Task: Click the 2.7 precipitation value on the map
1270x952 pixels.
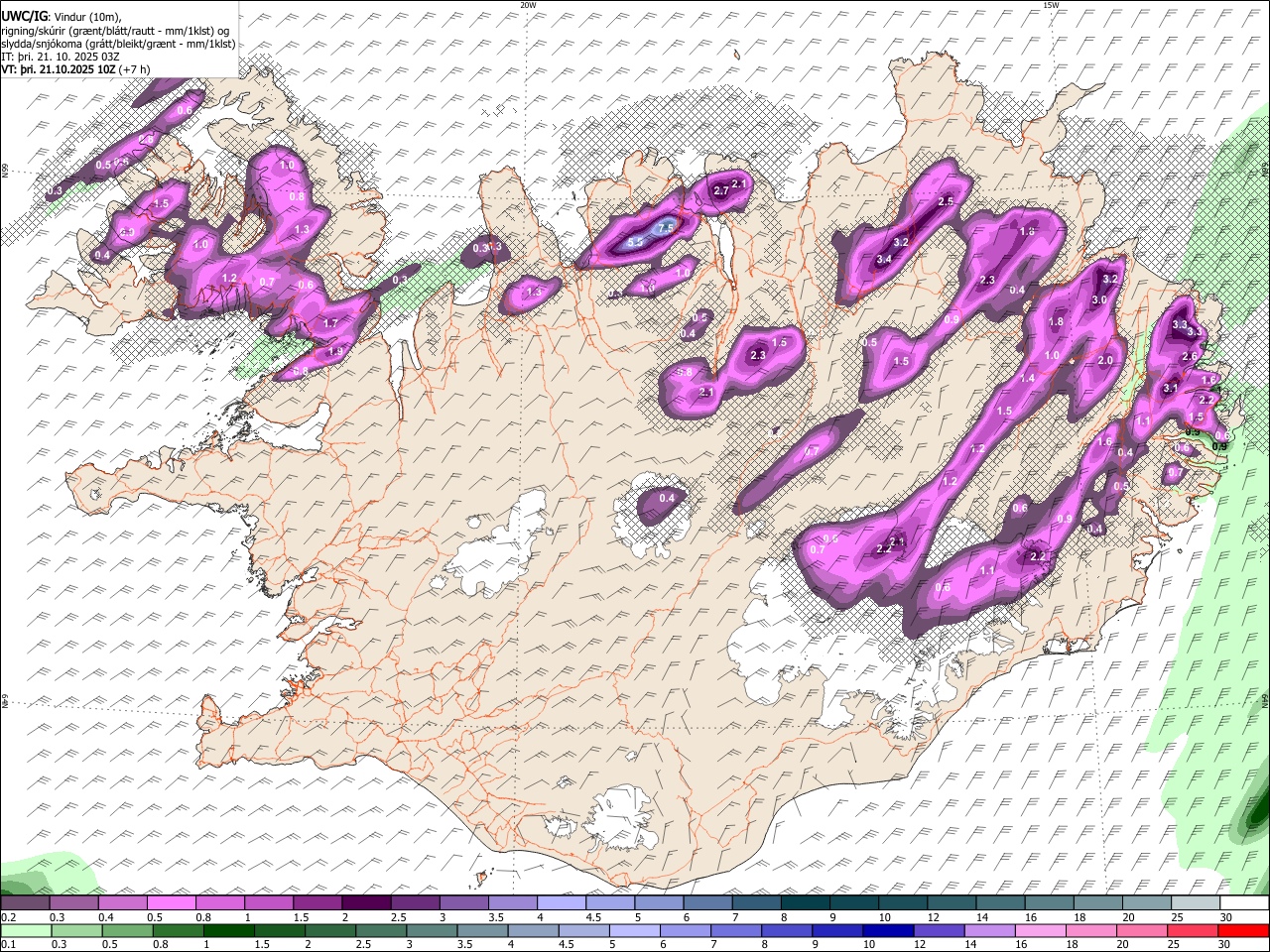Action: 721,190
